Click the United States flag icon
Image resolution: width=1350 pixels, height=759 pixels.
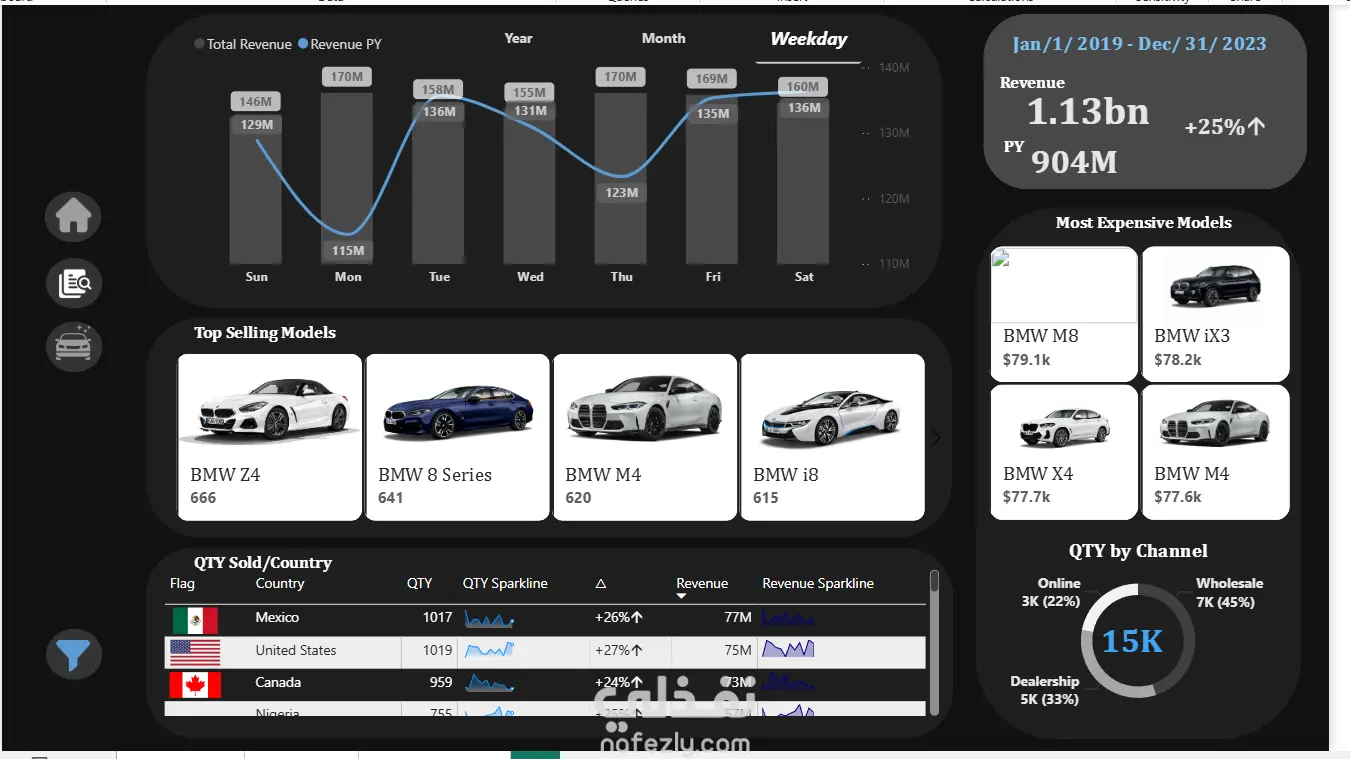[195, 652]
